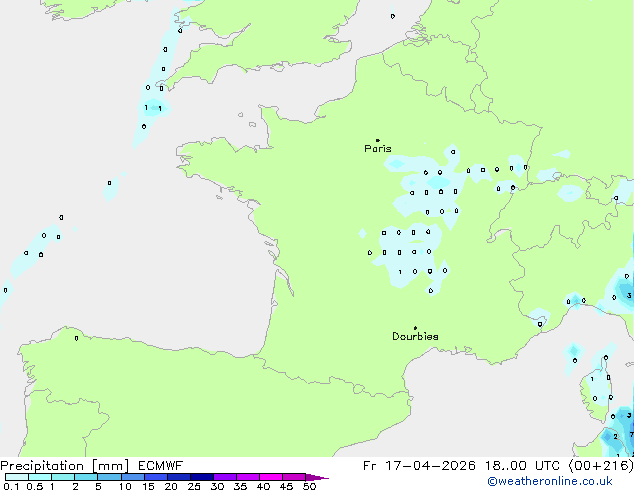Click the Paris location dot marker
This screenshot has height=490, width=634.
pos(378,140)
